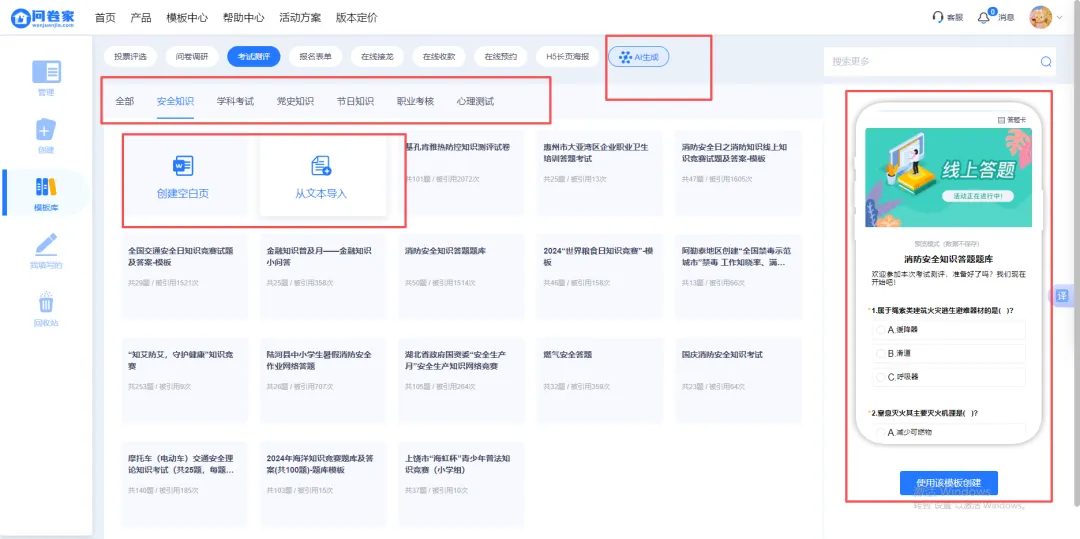Image resolution: width=1080 pixels, height=539 pixels.
Task: Open 活动方案 in top navigation
Action: tap(300, 18)
